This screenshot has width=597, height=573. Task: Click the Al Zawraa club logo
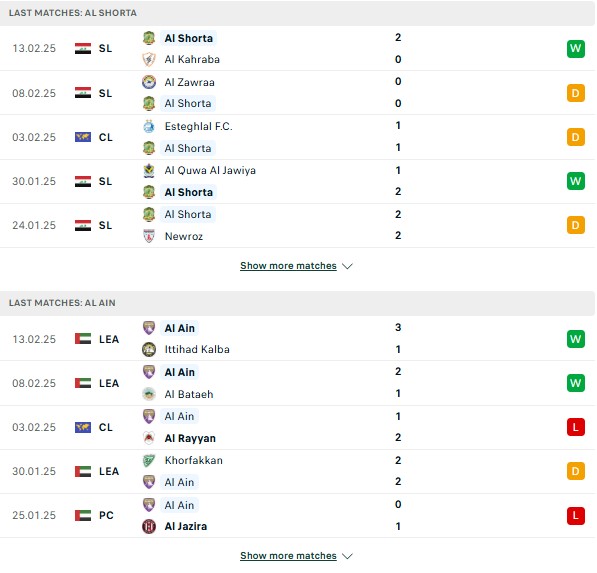click(x=148, y=82)
